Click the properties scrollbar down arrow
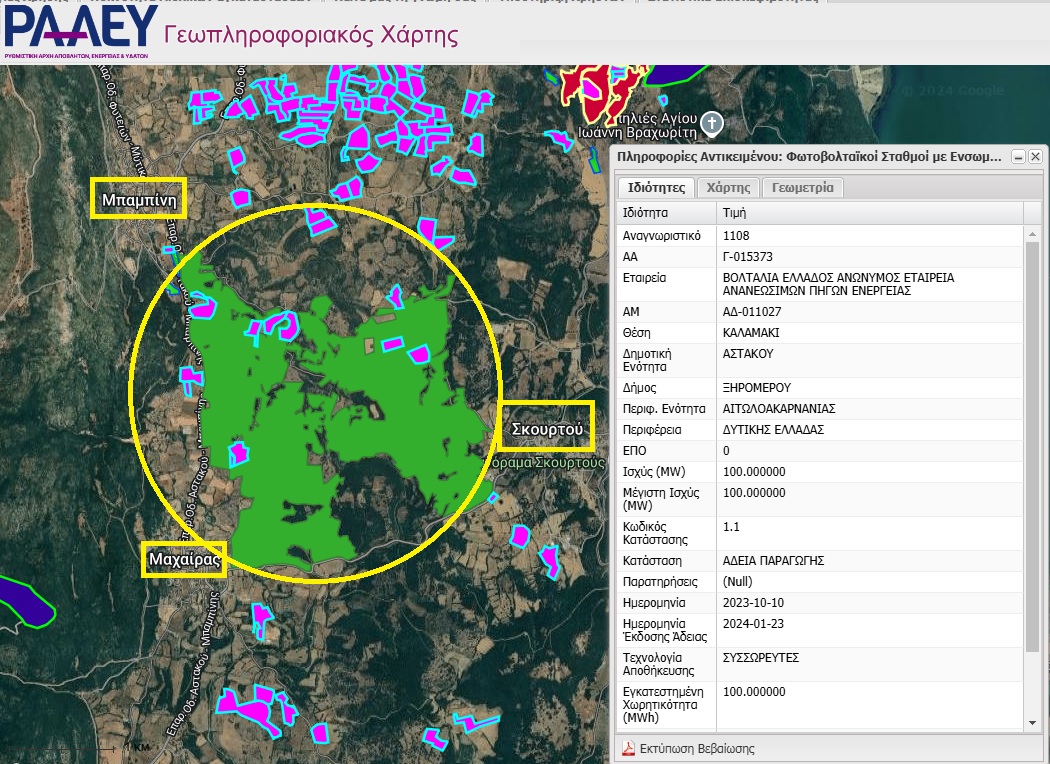The height and width of the screenshot is (764, 1050). (x=1033, y=722)
